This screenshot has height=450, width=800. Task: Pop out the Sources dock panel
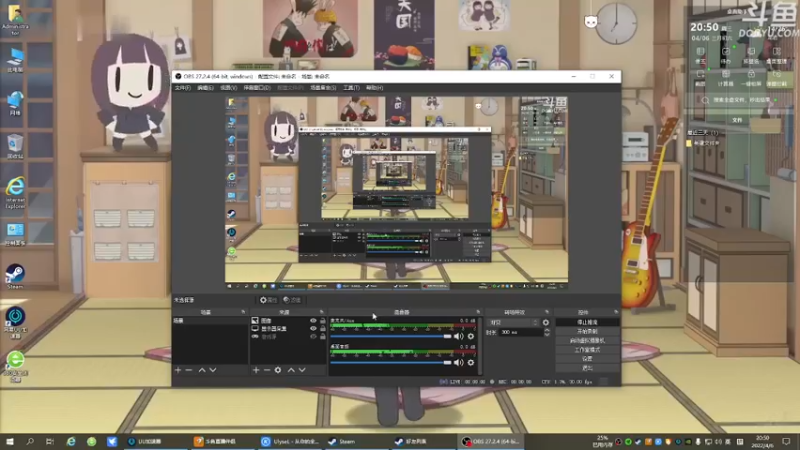(321, 312)
